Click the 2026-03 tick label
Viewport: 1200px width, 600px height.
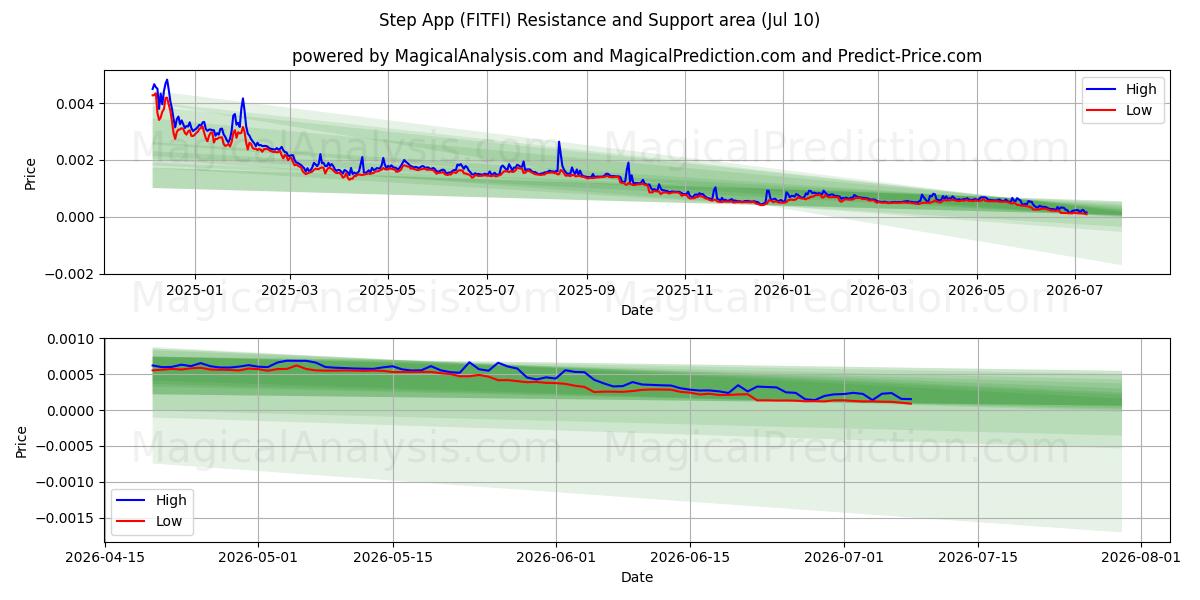pyautogui.click(x=878, y=290)
